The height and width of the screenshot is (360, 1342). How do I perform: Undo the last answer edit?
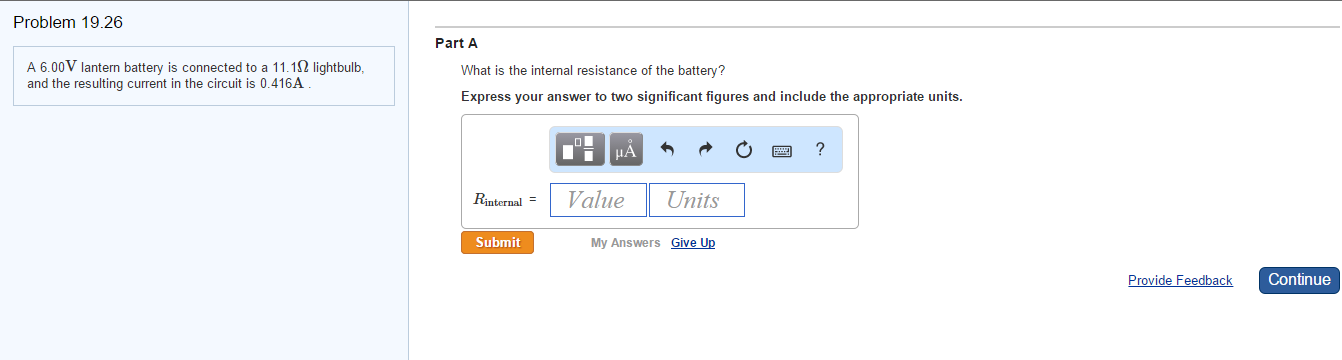point(669,150)
